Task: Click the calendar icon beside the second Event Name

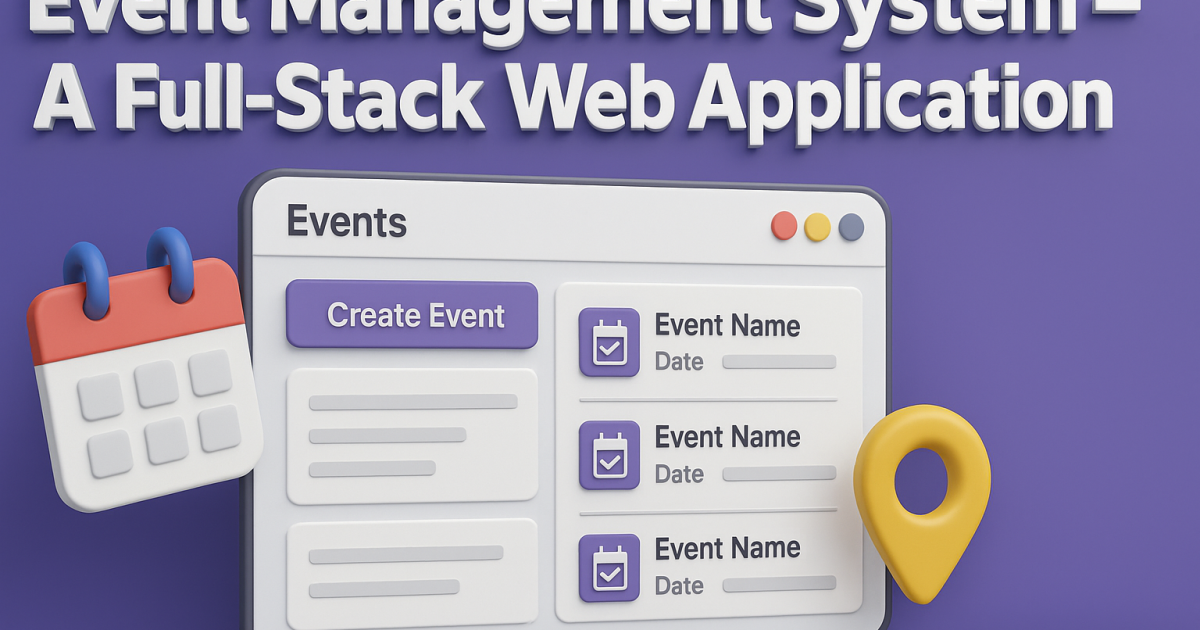Action: pos(610,454)
